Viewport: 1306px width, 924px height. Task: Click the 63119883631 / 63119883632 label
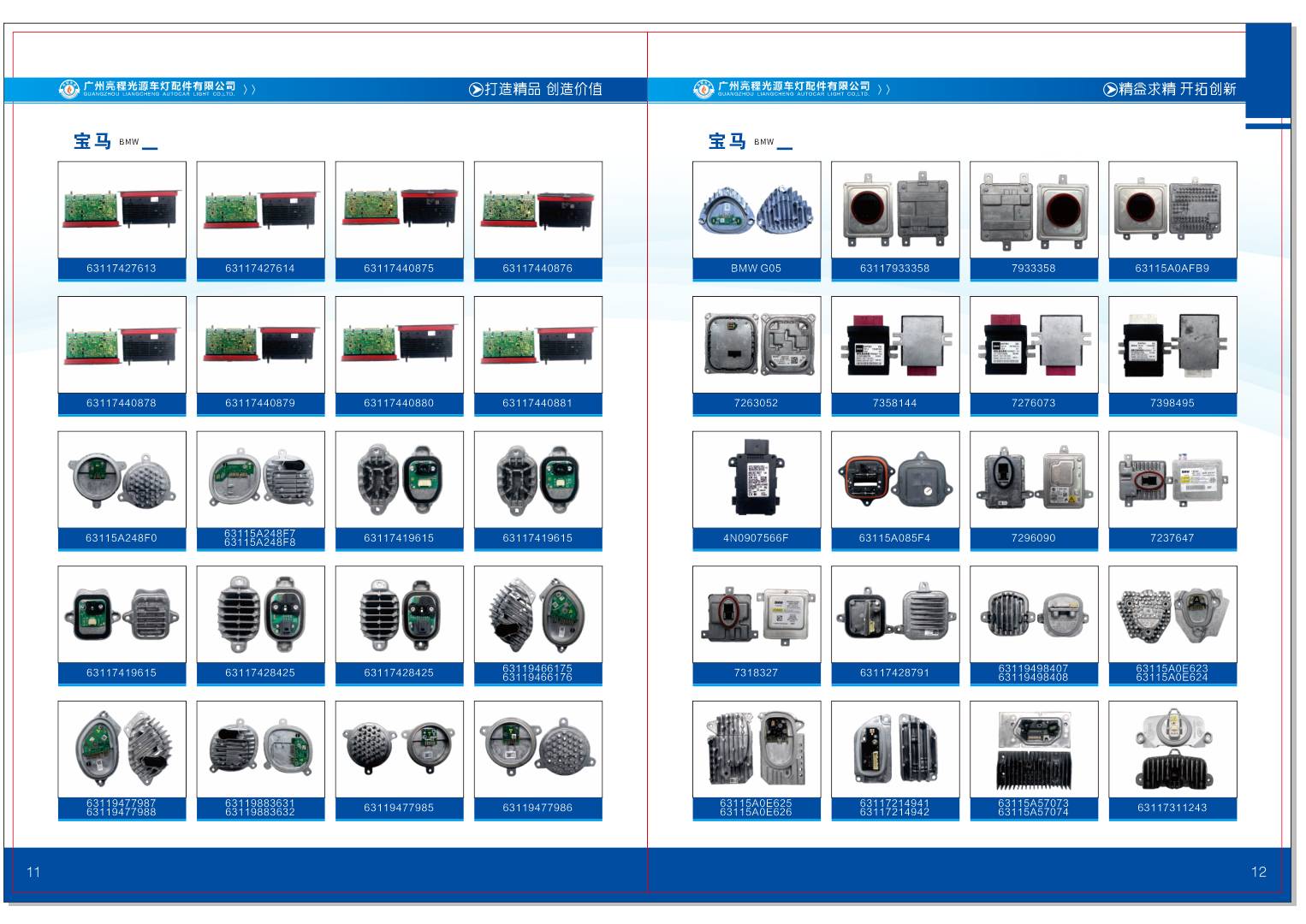click(x=260, y=808)
